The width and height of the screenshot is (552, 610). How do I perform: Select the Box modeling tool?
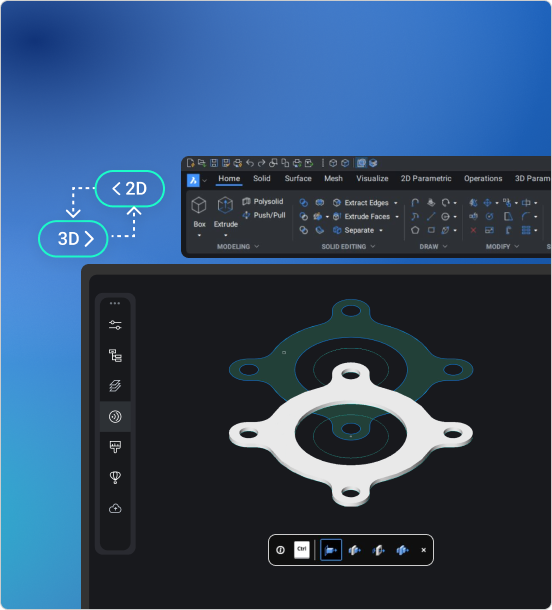pyautogui.click(x=199, y=212)
